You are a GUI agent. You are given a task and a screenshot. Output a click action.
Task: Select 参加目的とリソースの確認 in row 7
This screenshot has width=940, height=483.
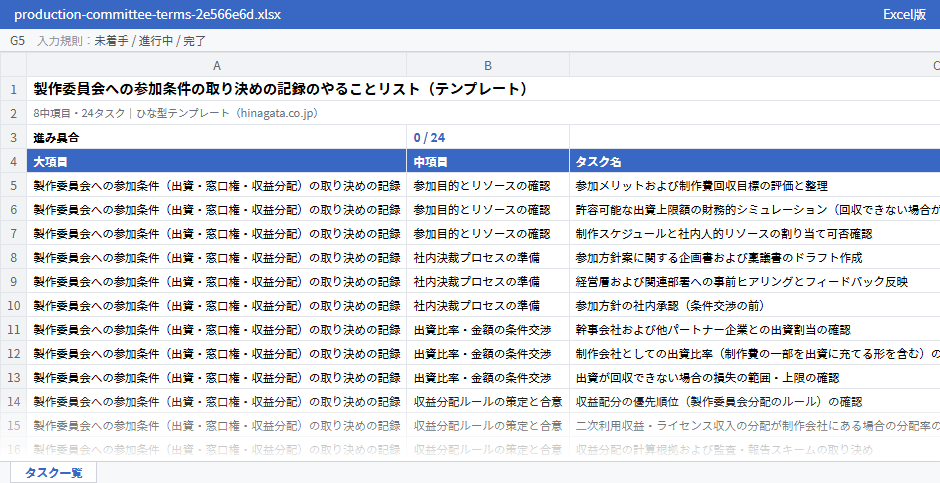488,234
